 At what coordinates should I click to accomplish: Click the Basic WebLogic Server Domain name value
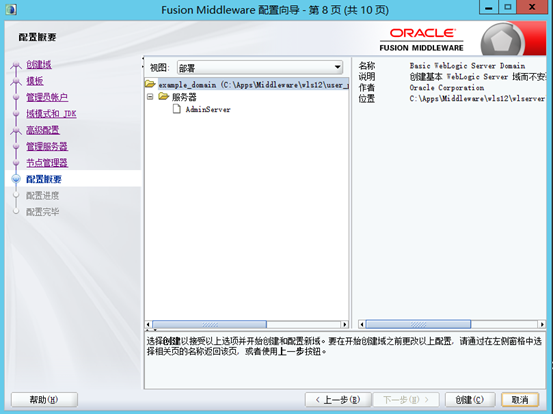click(467, 66)
